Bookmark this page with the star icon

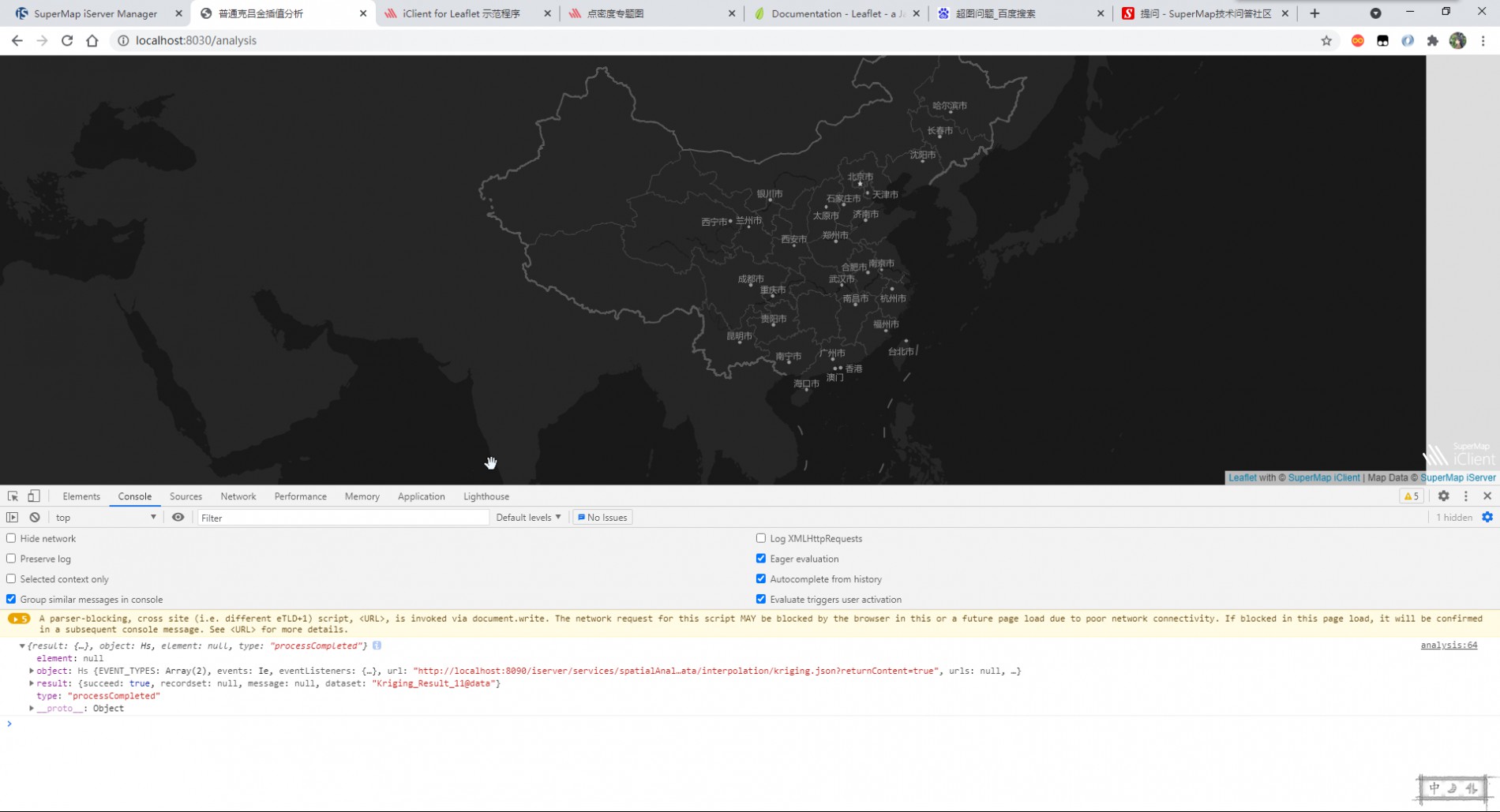pos(1326,40)
